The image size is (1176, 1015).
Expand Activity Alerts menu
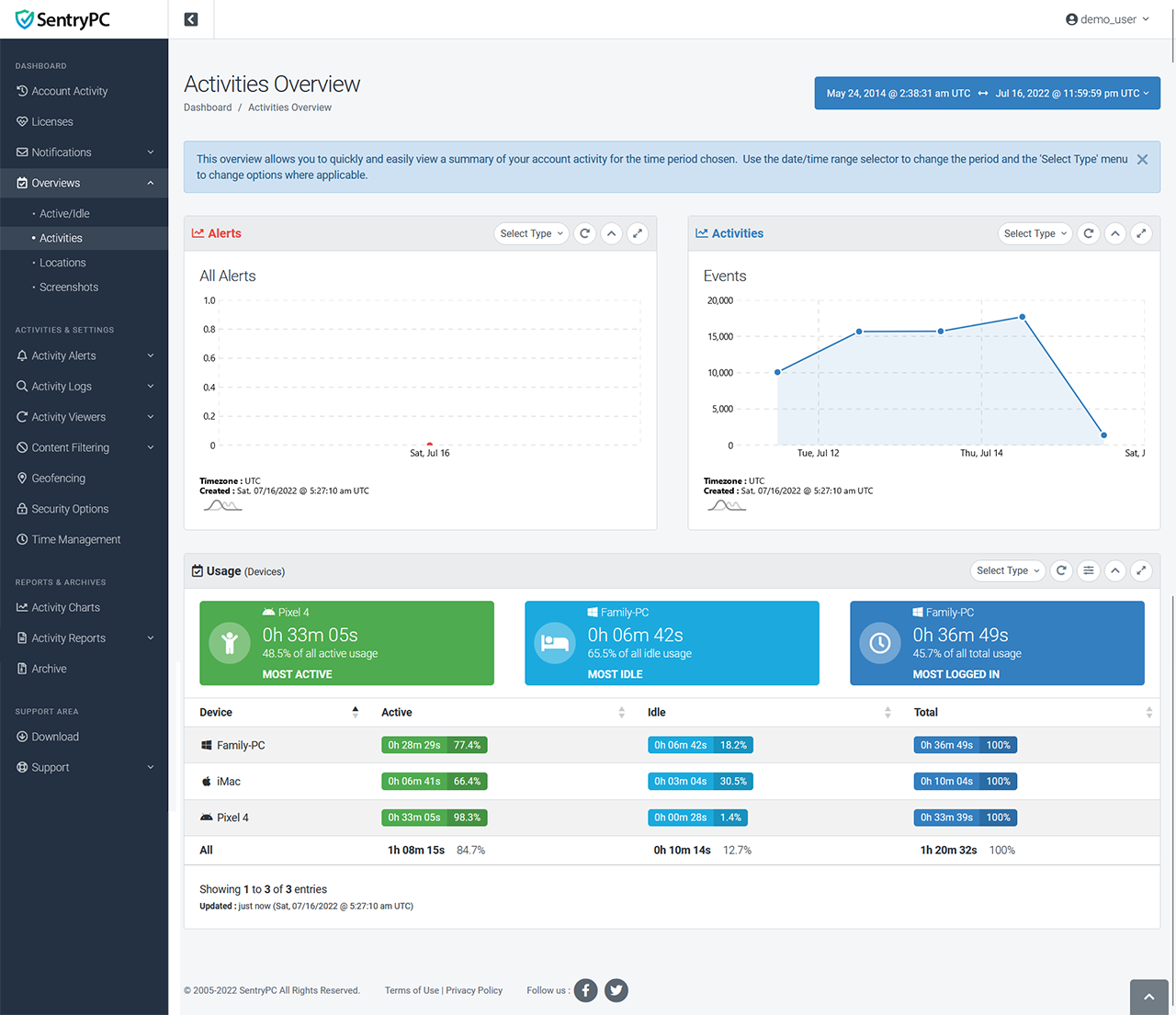(x=84, y=355)
